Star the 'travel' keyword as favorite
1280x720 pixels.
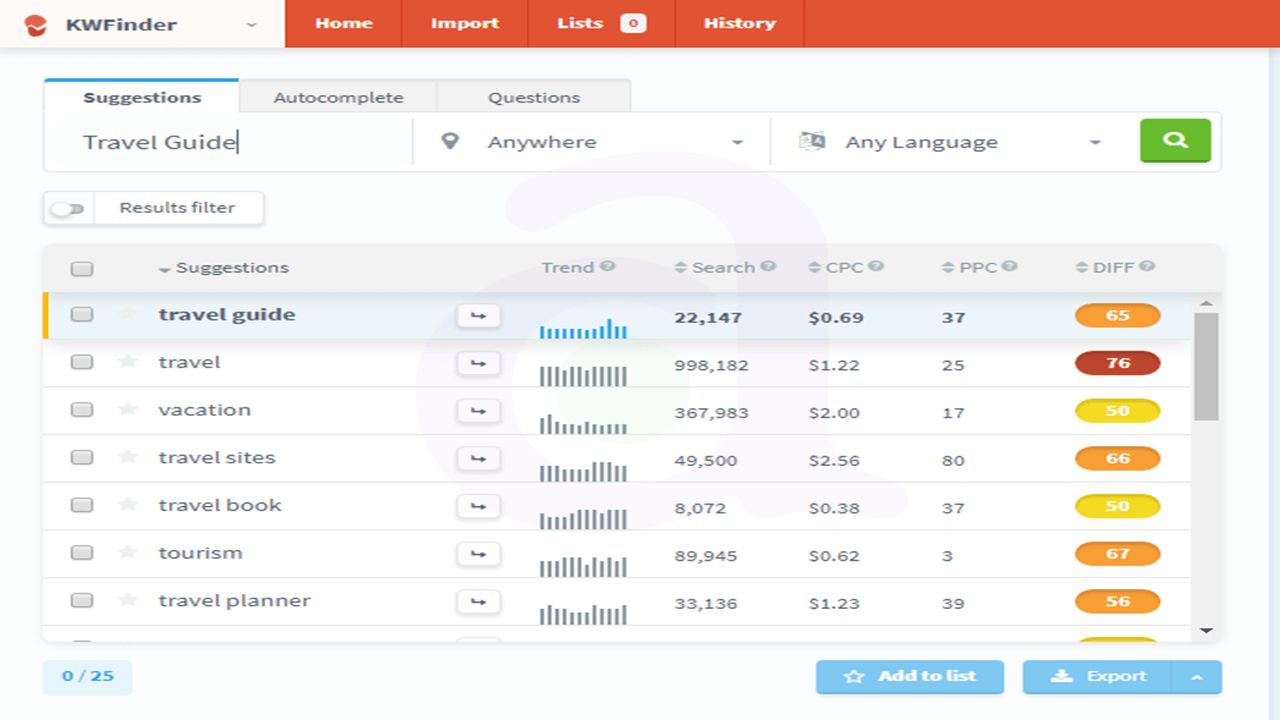(127, 362)
